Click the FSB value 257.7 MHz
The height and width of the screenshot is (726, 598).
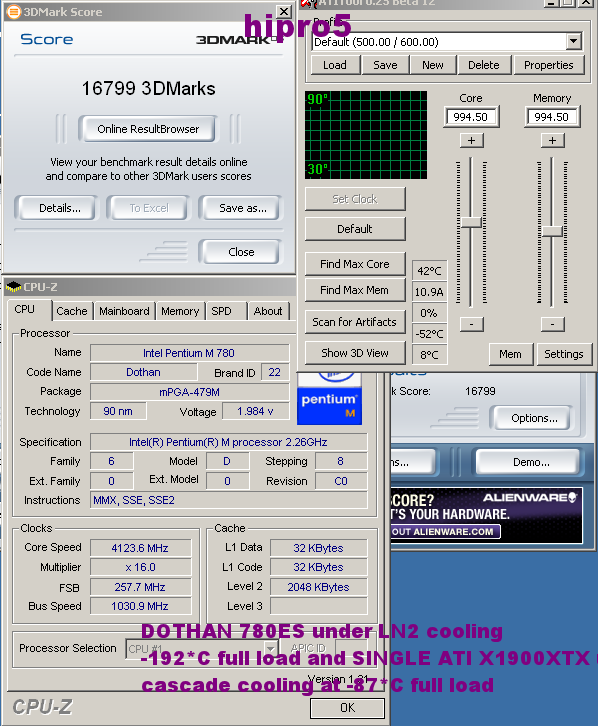[x=140, y=587]
